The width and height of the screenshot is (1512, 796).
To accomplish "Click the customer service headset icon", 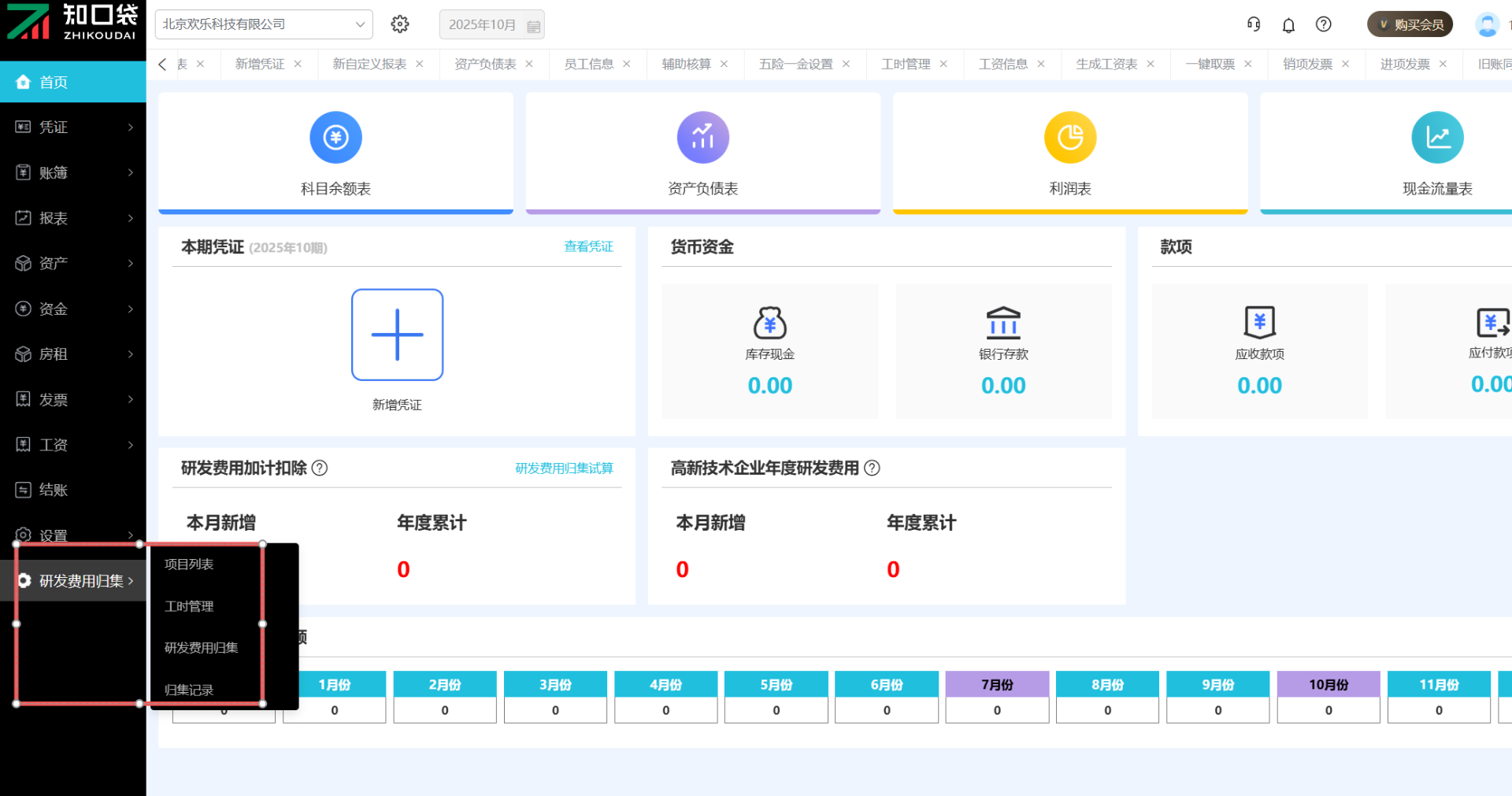I will [x=1254, y=24].
